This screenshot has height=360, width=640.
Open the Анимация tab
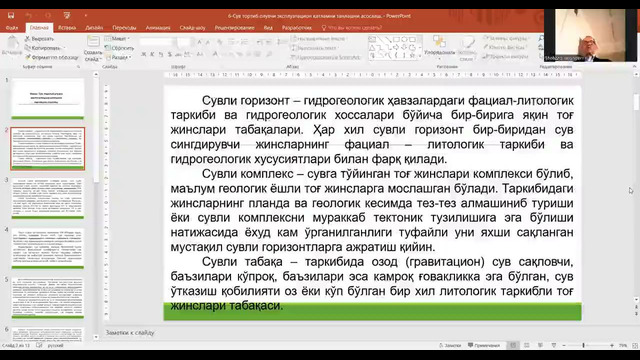coord(158,28)
